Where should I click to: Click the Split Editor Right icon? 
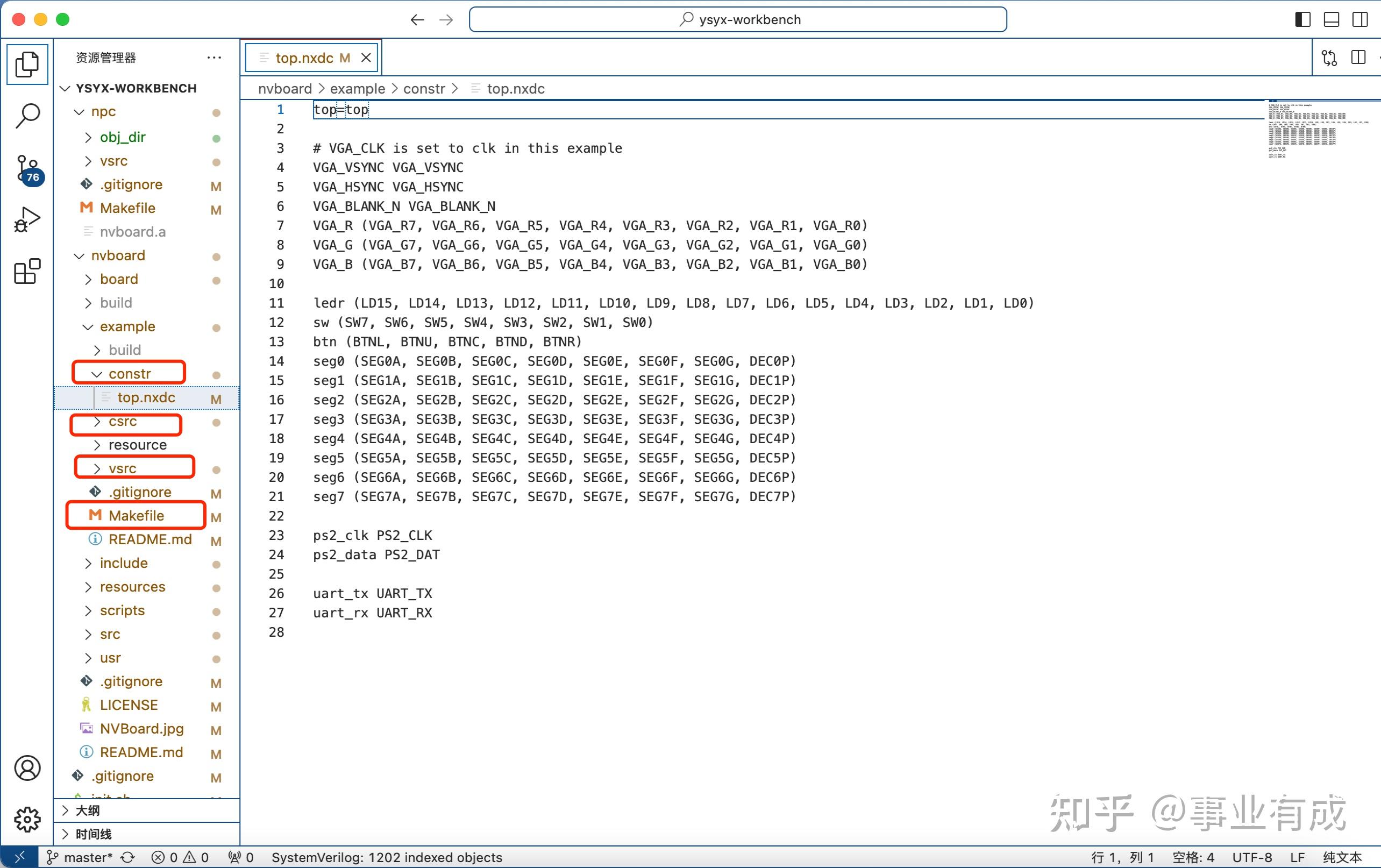pos(1358,58)
